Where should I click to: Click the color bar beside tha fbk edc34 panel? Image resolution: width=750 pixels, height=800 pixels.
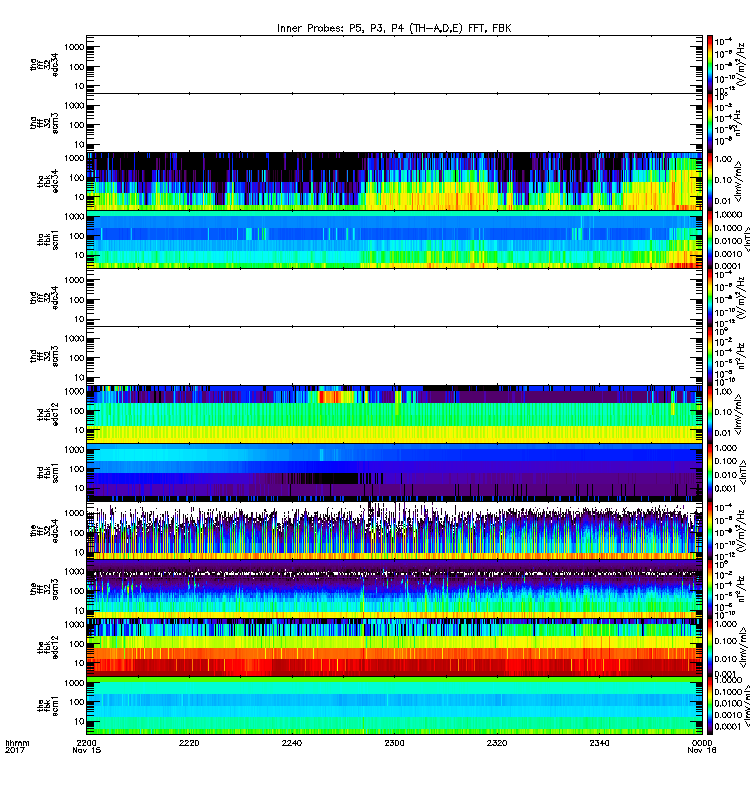pos(709,181)
